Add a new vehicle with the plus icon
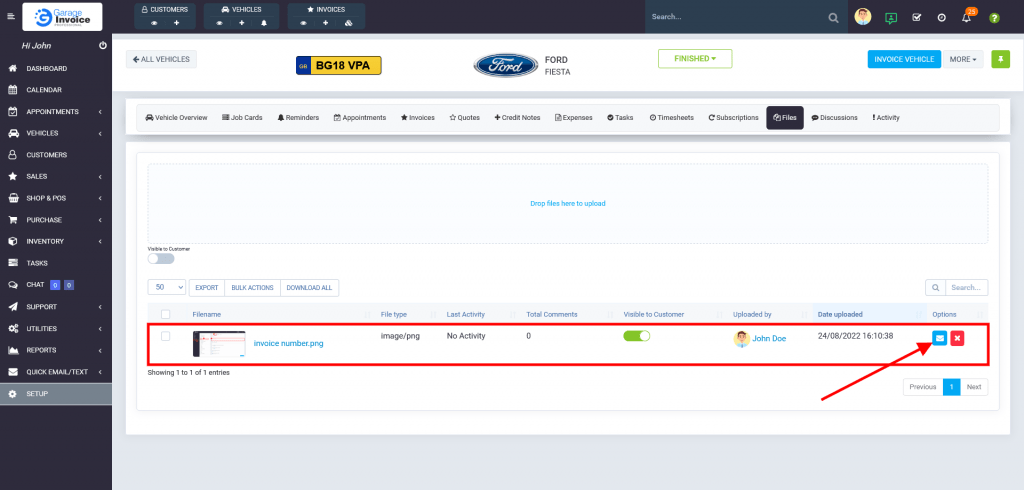 [x=242, y=23]
